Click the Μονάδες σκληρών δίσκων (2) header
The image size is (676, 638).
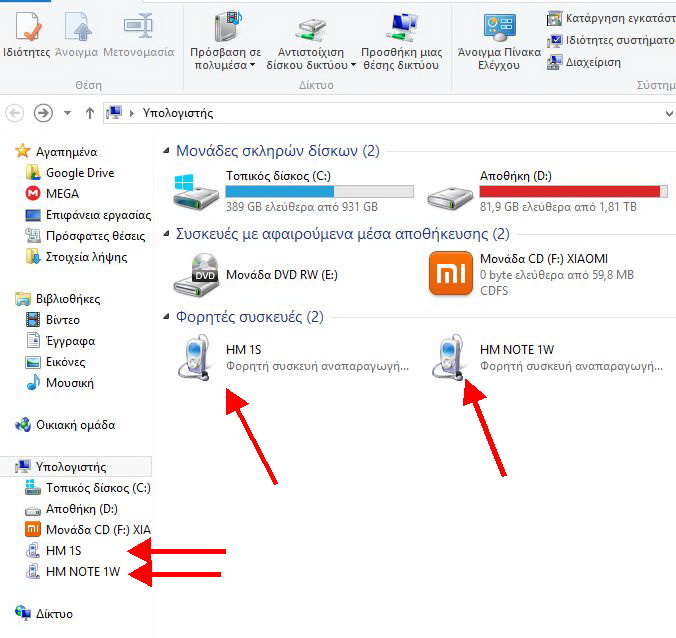[x=278, y=151]
